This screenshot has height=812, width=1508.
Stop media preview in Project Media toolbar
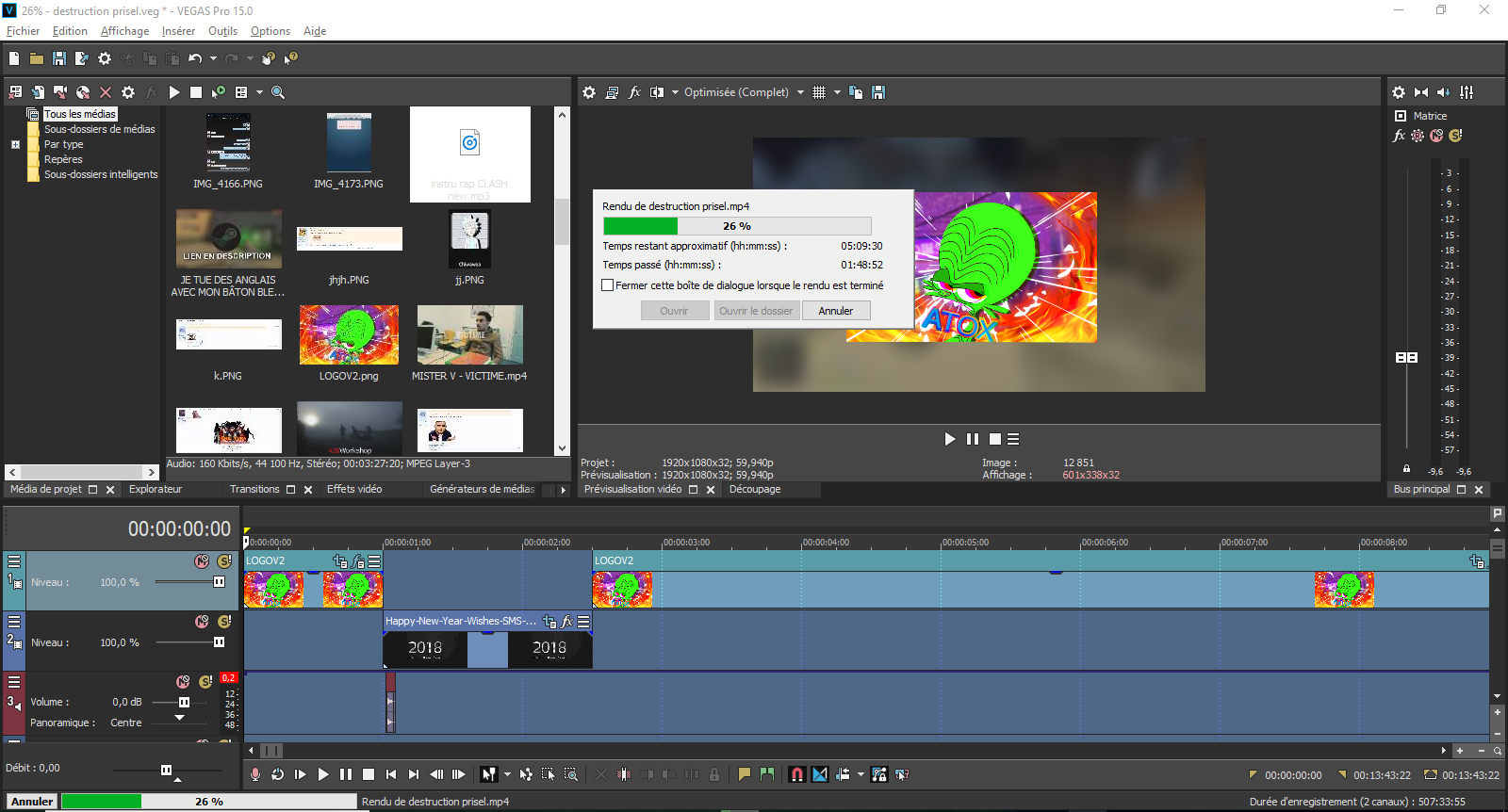click(x=196, y=92)
